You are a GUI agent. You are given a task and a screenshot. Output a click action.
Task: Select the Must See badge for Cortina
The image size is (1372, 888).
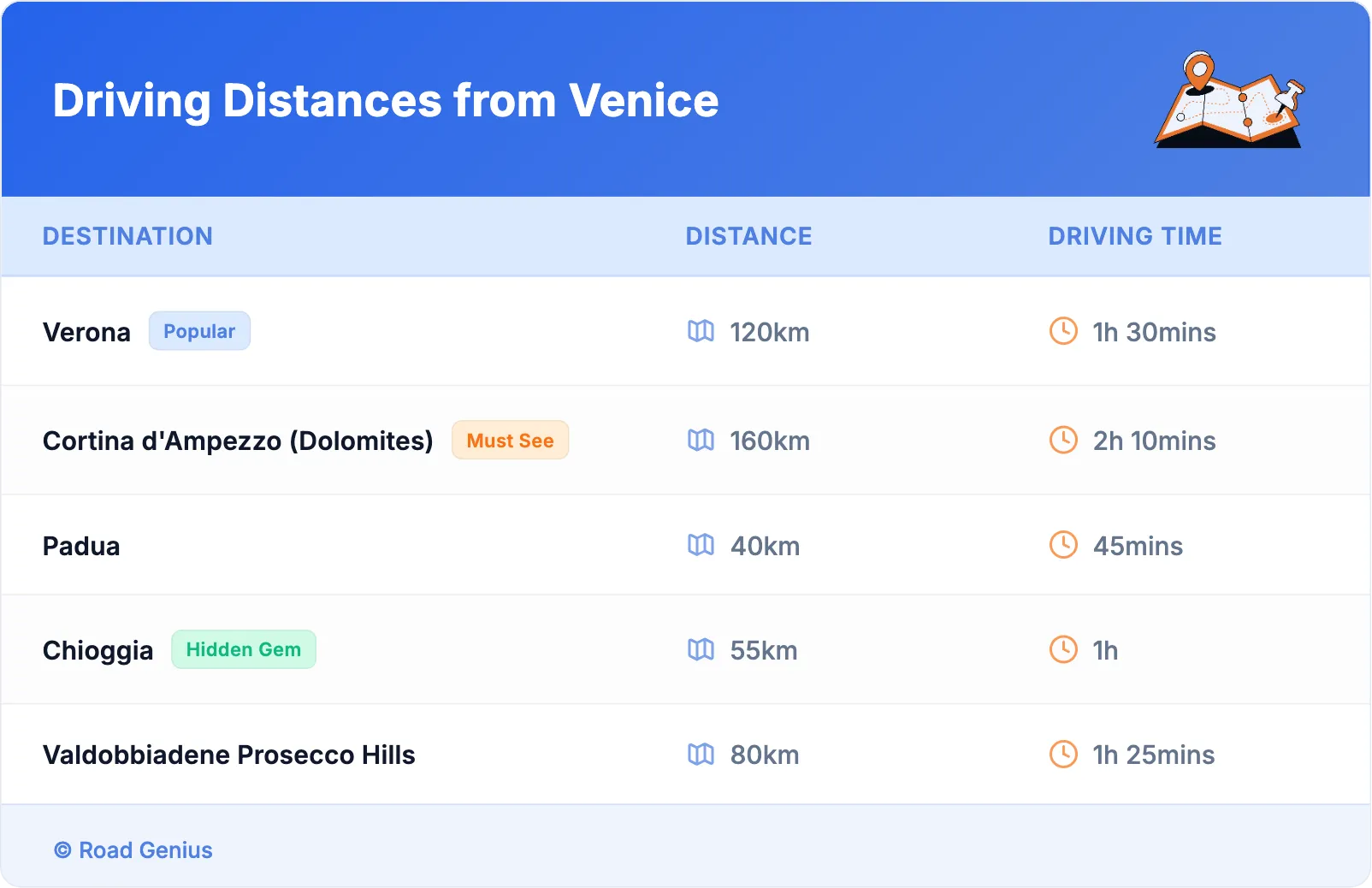coord(510,440)
